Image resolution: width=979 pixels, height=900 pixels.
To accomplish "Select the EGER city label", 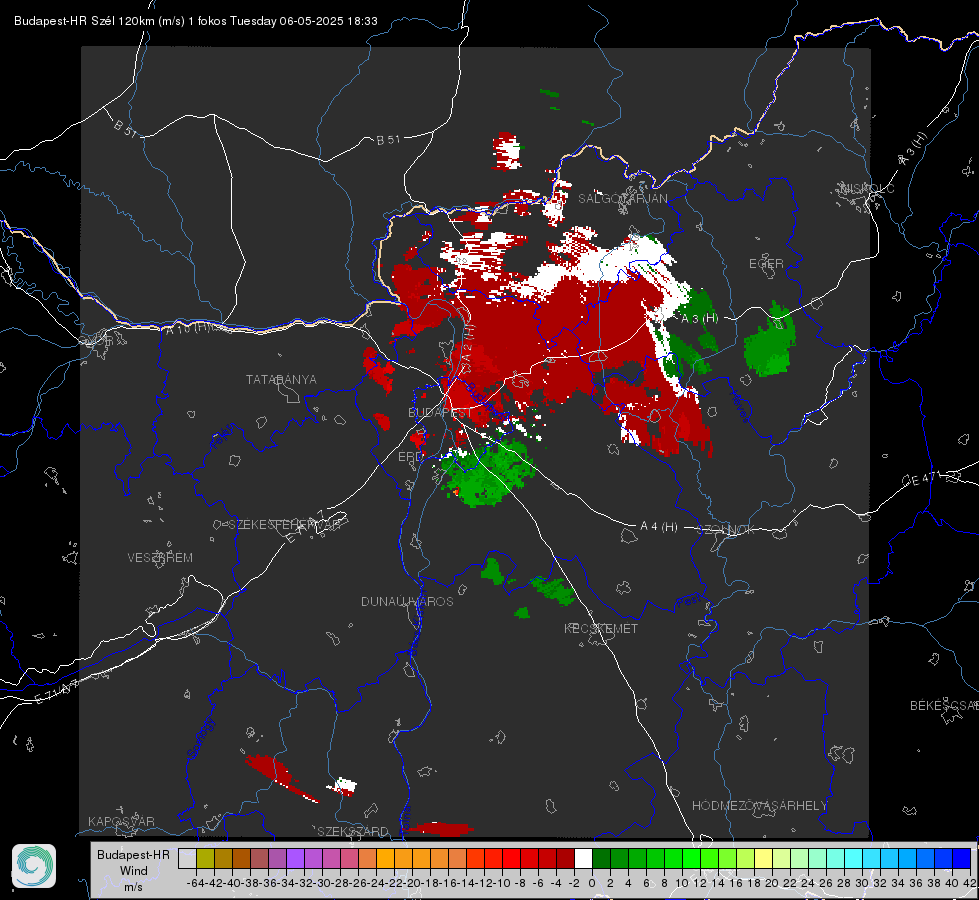I will coord(766,264).
